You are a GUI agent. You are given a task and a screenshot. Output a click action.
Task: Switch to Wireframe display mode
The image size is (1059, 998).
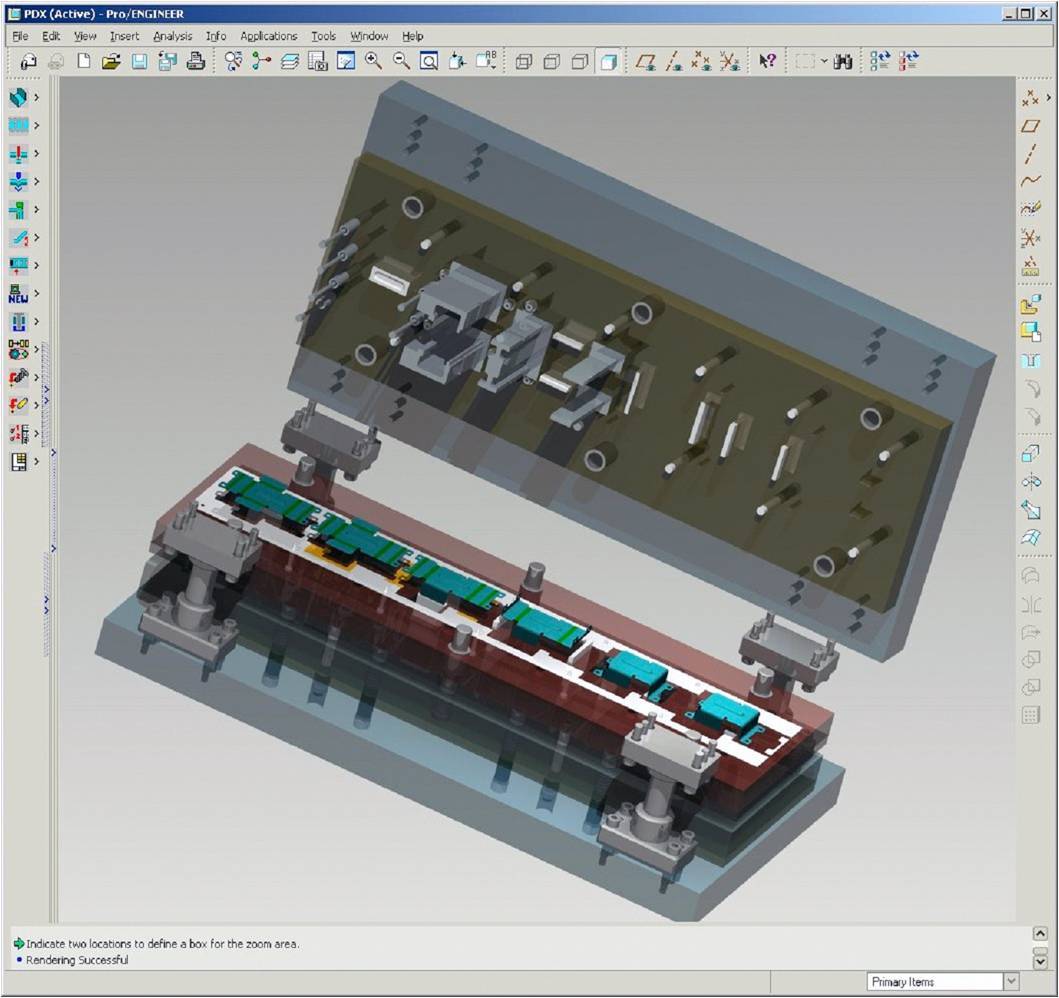coord(523,61)
